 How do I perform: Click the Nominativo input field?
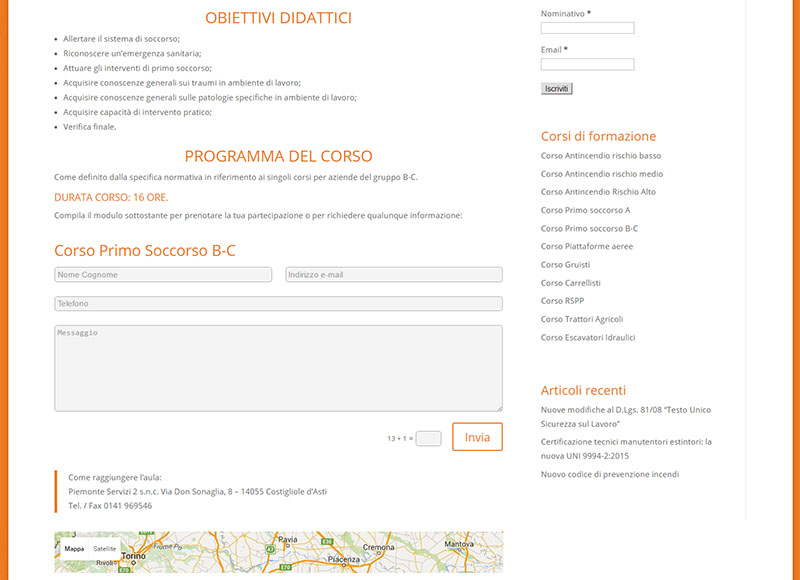coord(587,28)
